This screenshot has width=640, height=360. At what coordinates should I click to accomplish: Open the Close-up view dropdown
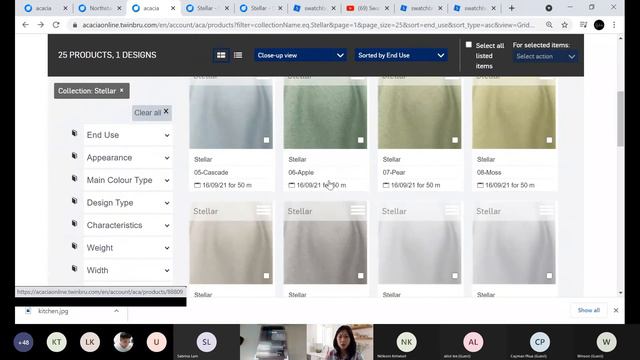click(x=300, y=55)
